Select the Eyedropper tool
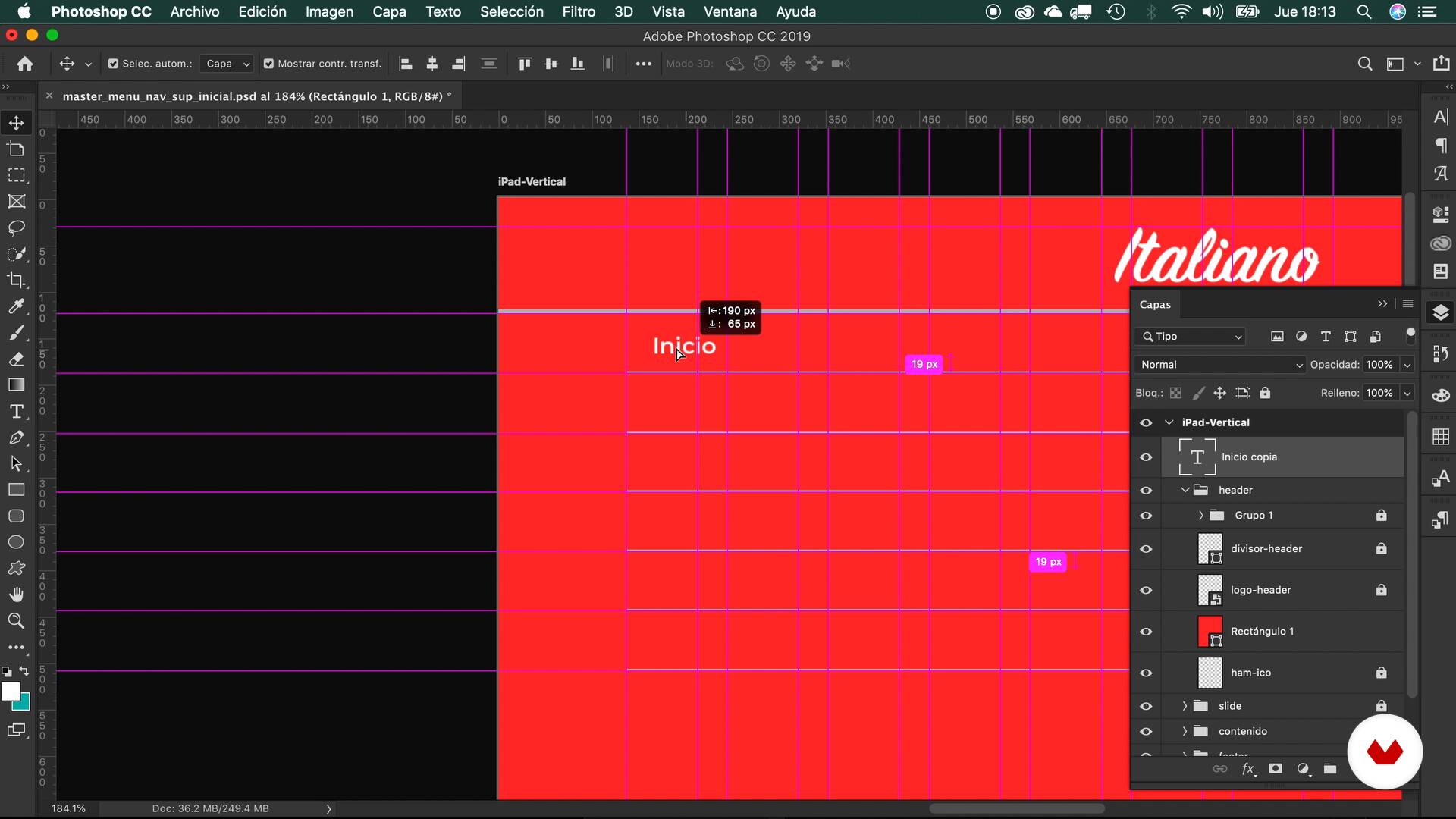 (x=16, y=306)
